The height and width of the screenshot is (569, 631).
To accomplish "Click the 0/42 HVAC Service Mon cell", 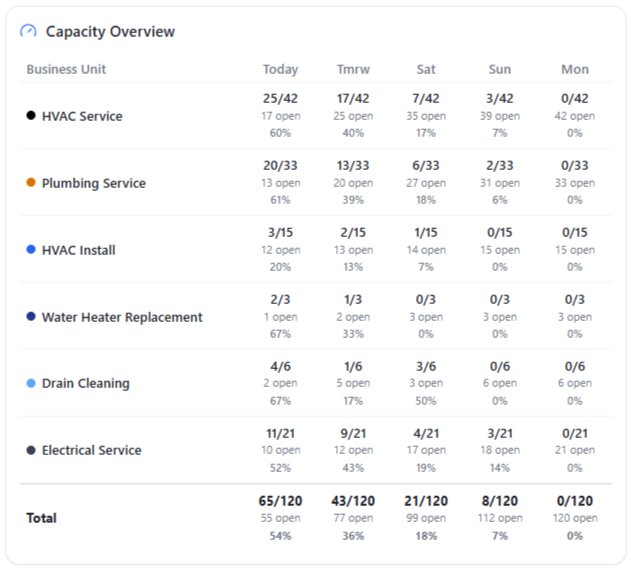I will [x=575, y=115].
